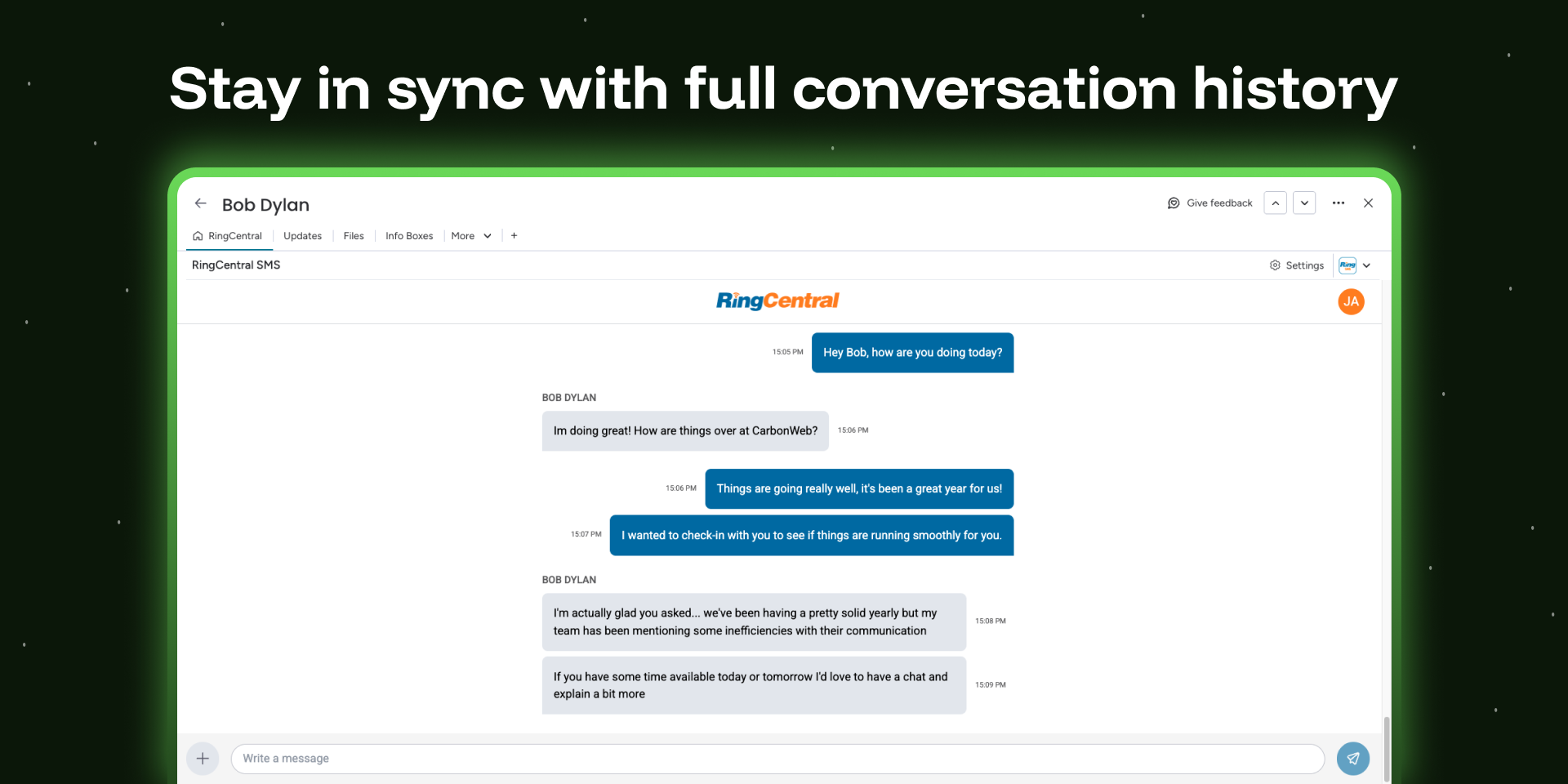This screenshot has width=1568, height=784.
Task: Send message with paper plane icon
Action: click(x=1352, y=759)
